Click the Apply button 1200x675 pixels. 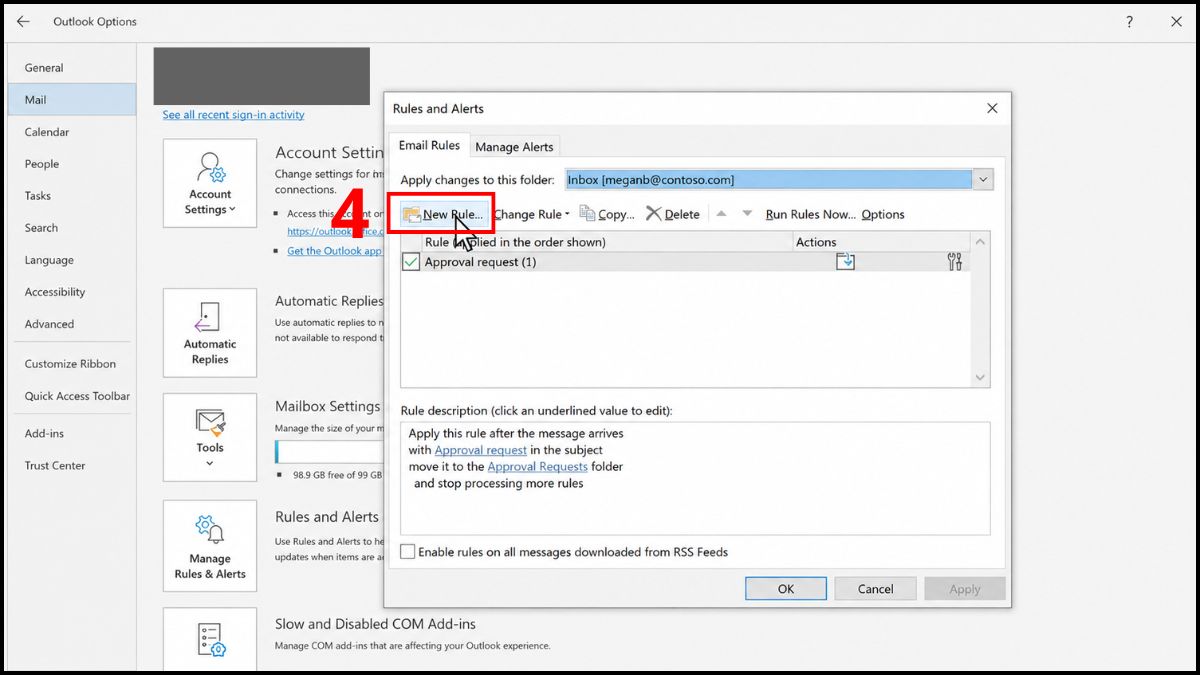965,589
